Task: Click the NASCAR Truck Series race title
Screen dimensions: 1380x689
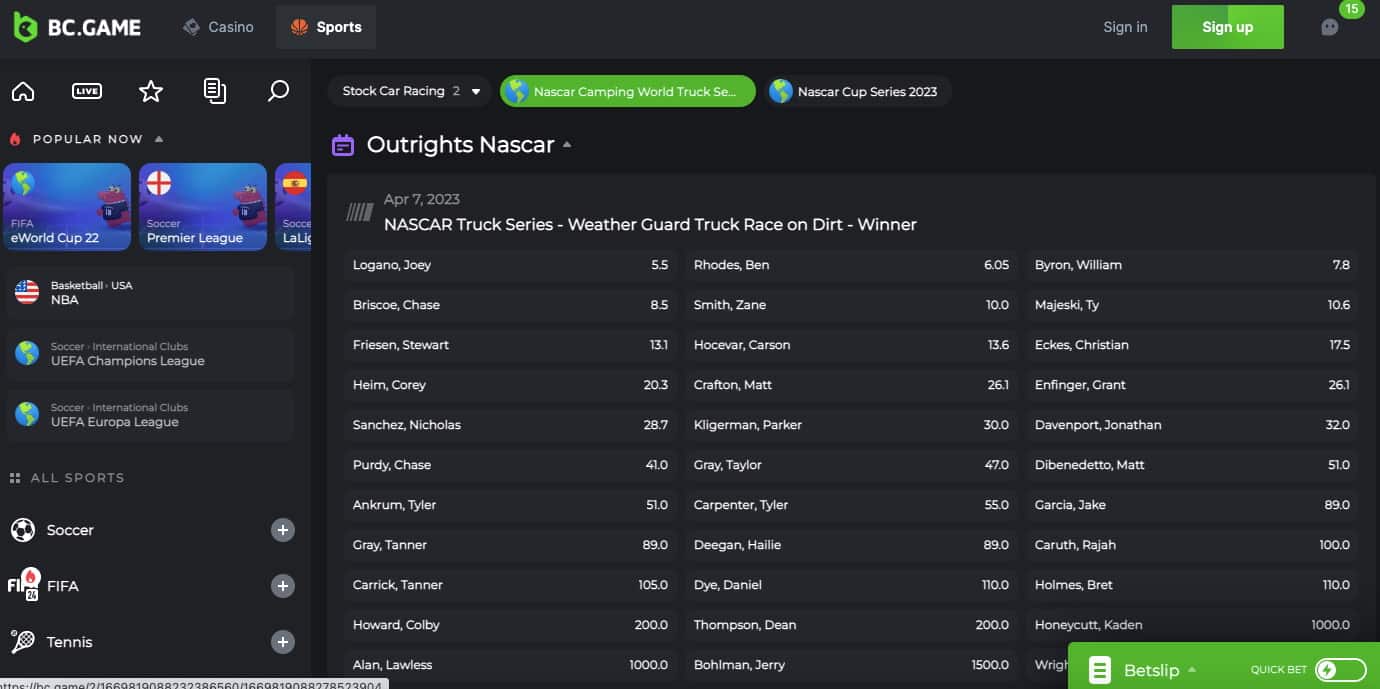Action: [x=650, y=225]
